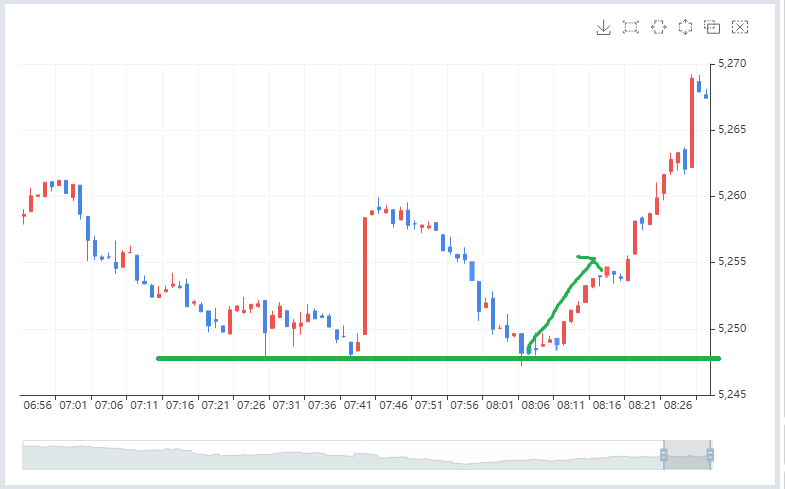Click the tallest red candlestick reaching 5,269
The width and height of the screenshot is (785, 489).
point(692,123)
